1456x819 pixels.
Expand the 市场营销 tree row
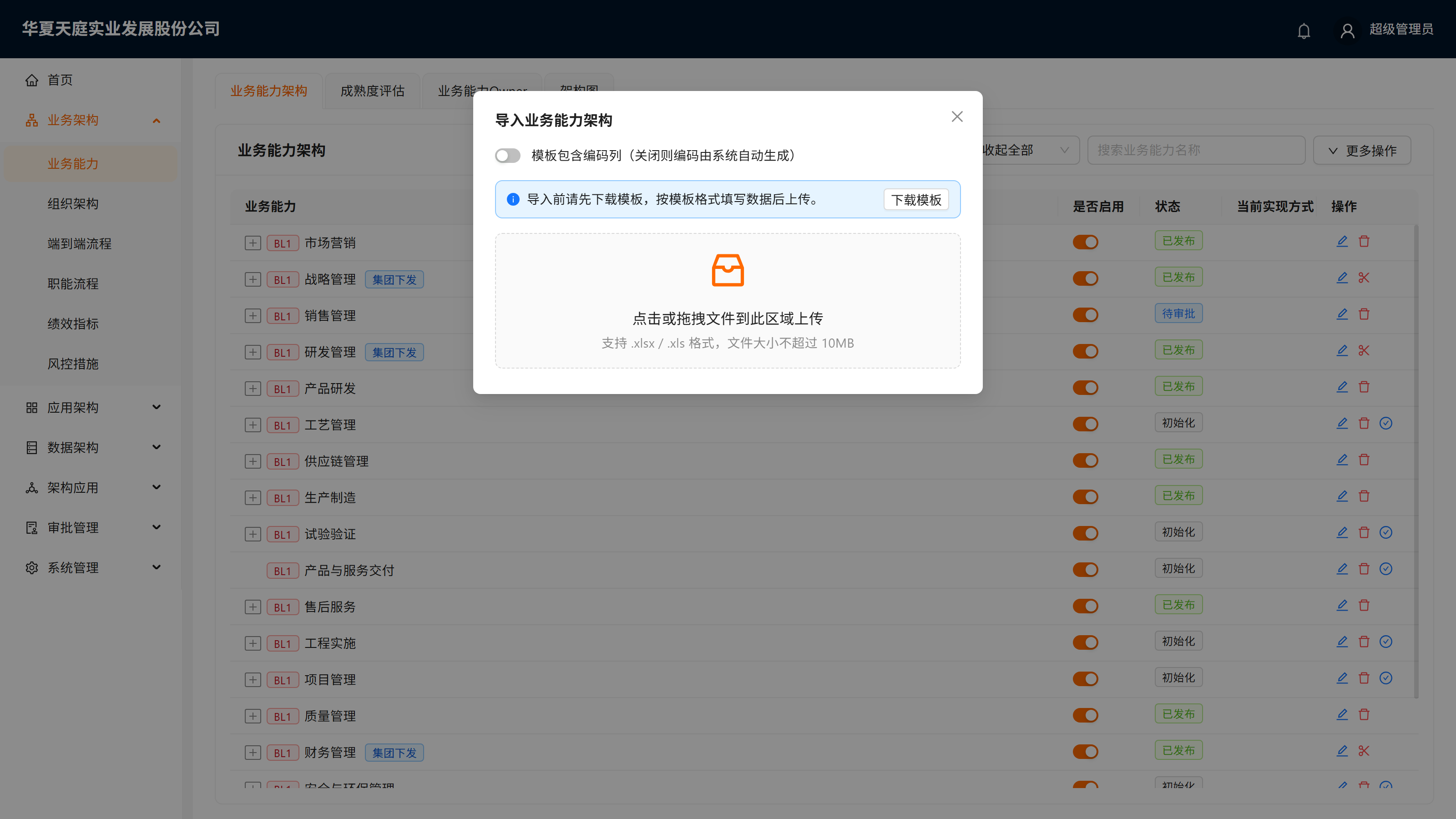253,243
